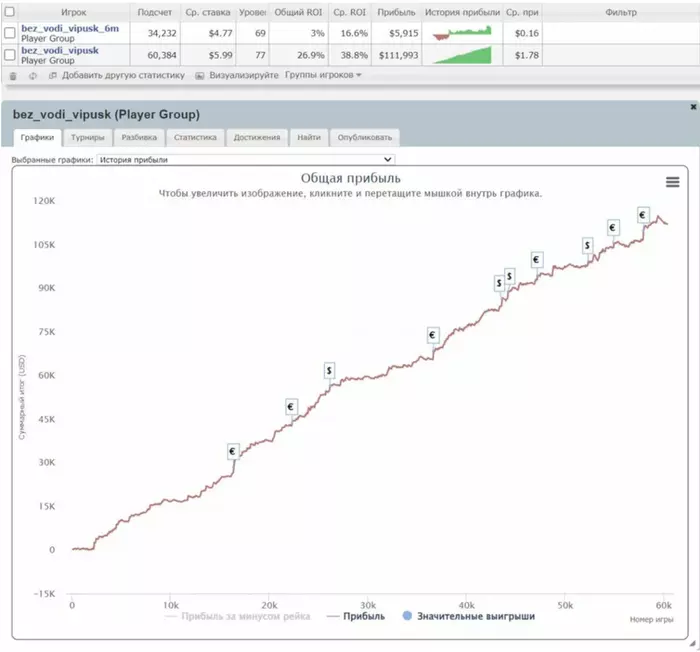
Task: Open the bez_vodi_vipusk player link
Action: click(60, 50)
